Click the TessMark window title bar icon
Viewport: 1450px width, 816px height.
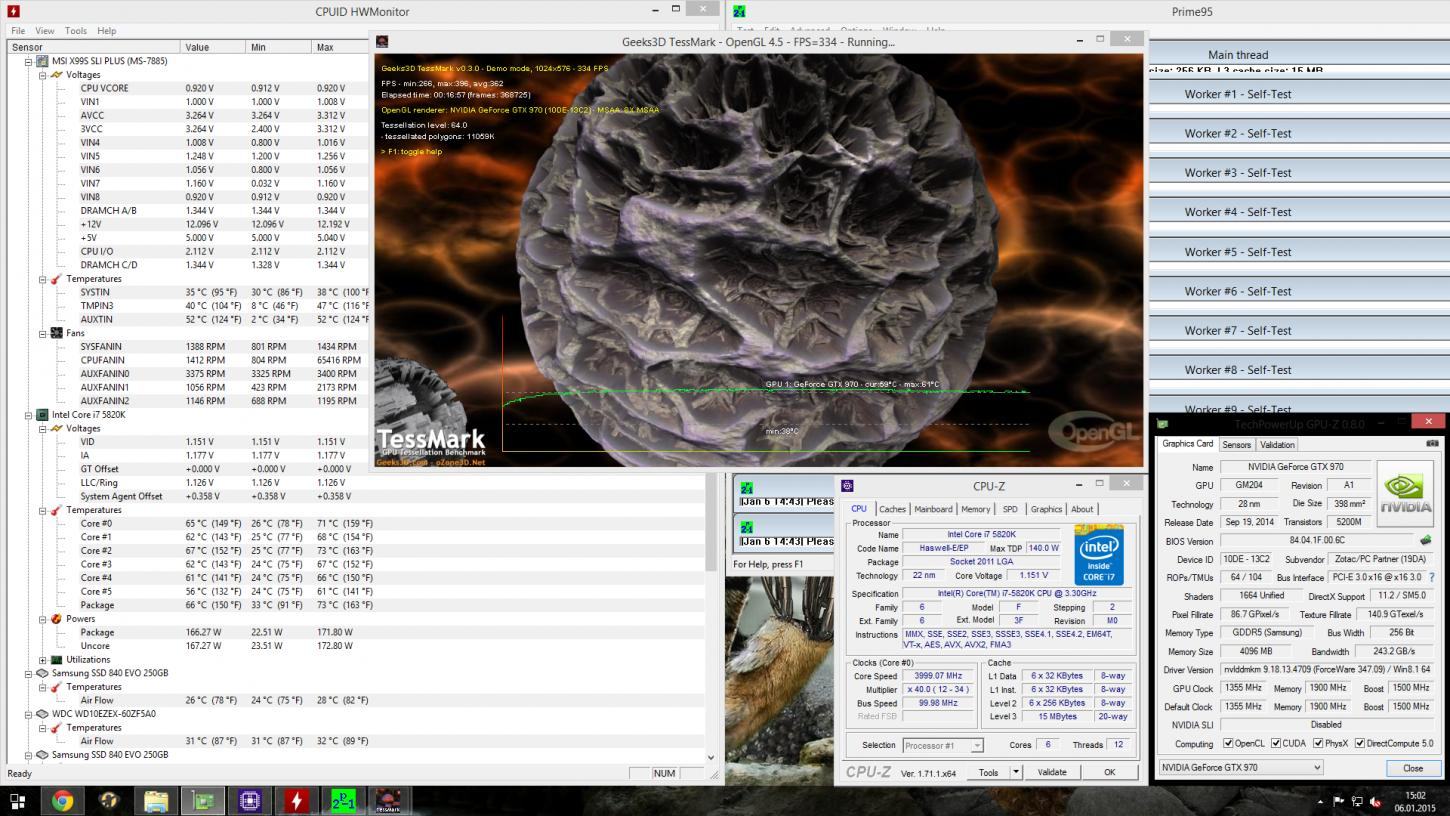point(382,41)
